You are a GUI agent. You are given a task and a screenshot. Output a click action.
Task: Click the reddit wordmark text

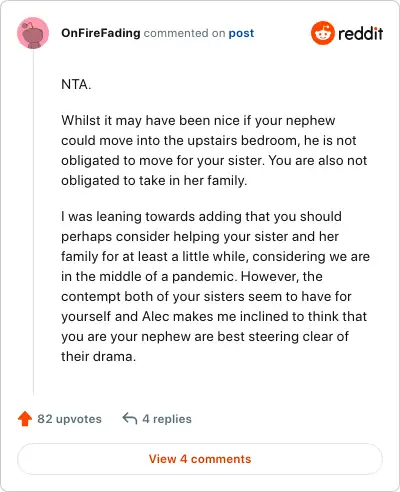click(x=361, y=33)
